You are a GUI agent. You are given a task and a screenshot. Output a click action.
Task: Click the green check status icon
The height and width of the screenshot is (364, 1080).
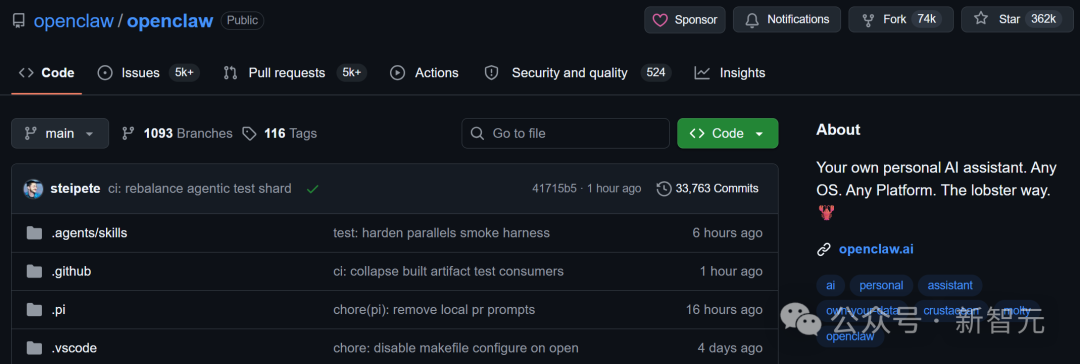[x=313, y=189]
